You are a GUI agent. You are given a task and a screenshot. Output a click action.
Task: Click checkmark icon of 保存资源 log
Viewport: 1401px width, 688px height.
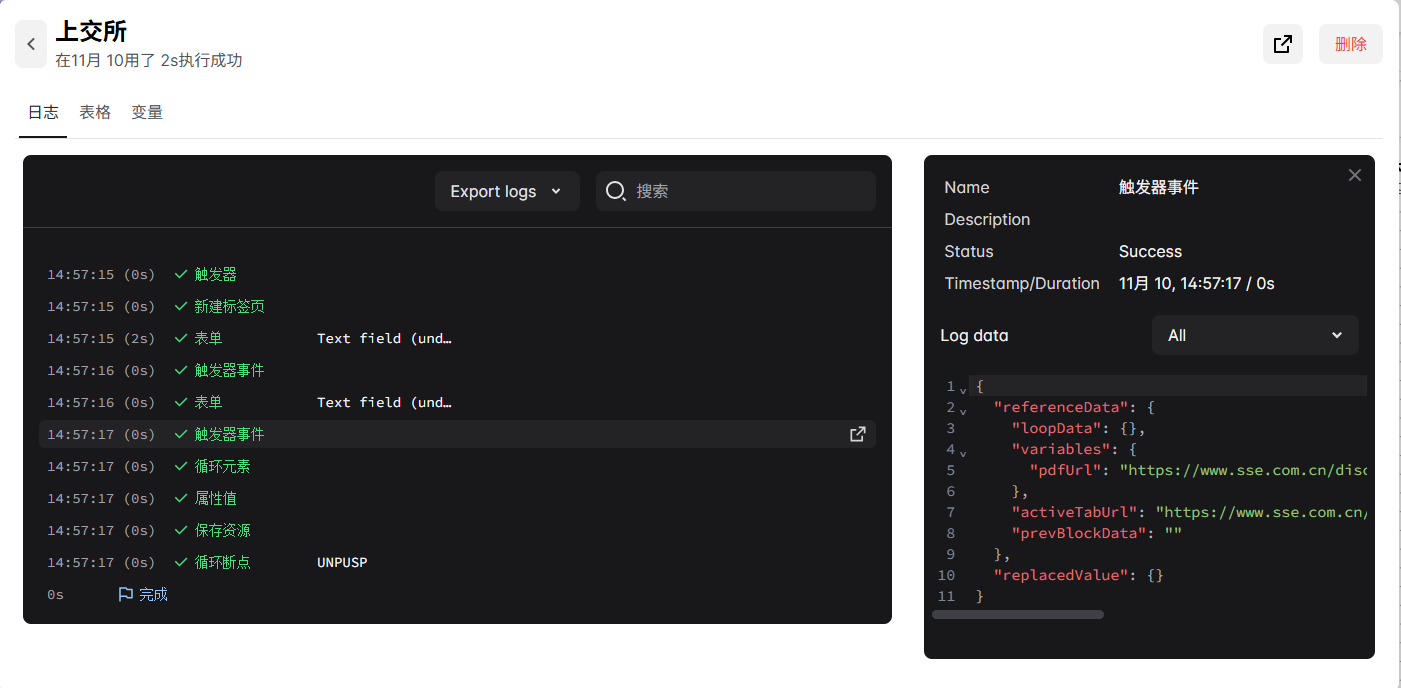[181, 530]
